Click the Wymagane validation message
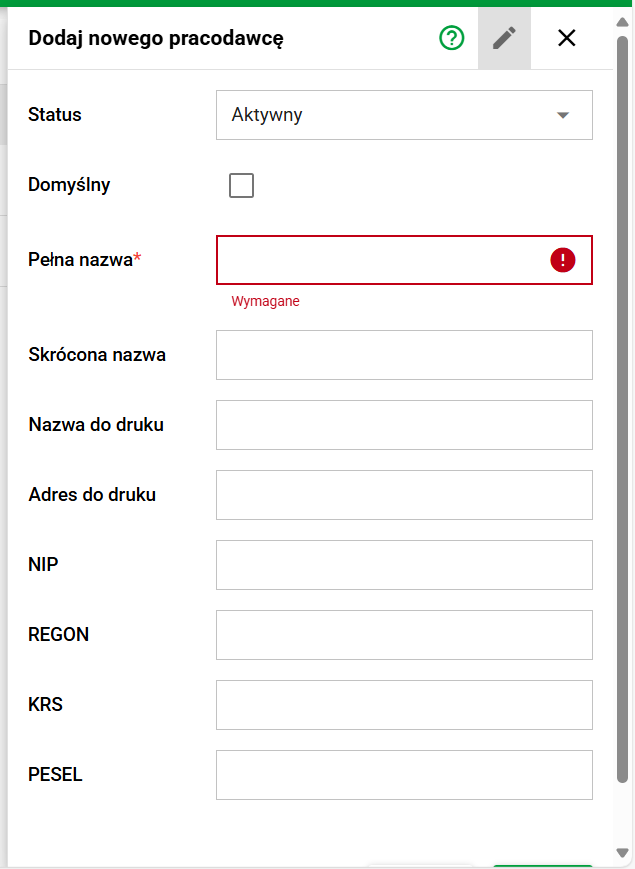This screenshot has width=635, height=869. tap(265, 301)
